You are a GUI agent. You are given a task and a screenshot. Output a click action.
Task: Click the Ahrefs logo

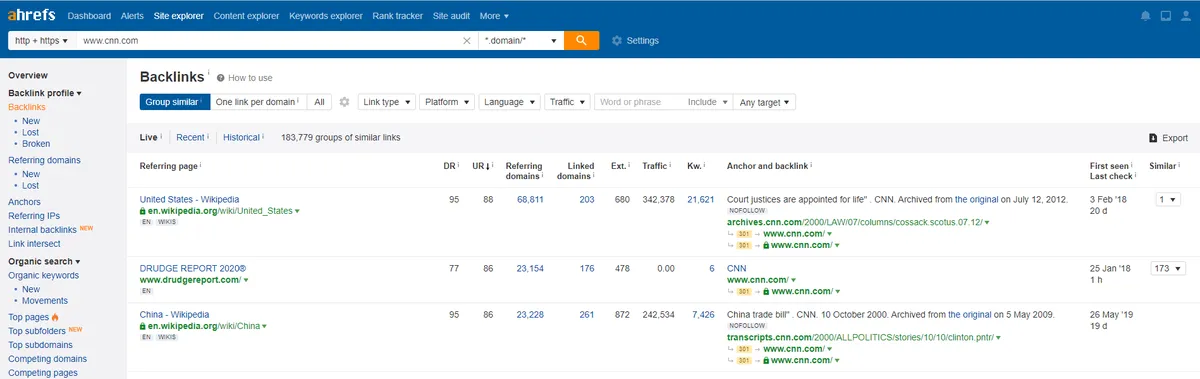click(x=33, y=16)
